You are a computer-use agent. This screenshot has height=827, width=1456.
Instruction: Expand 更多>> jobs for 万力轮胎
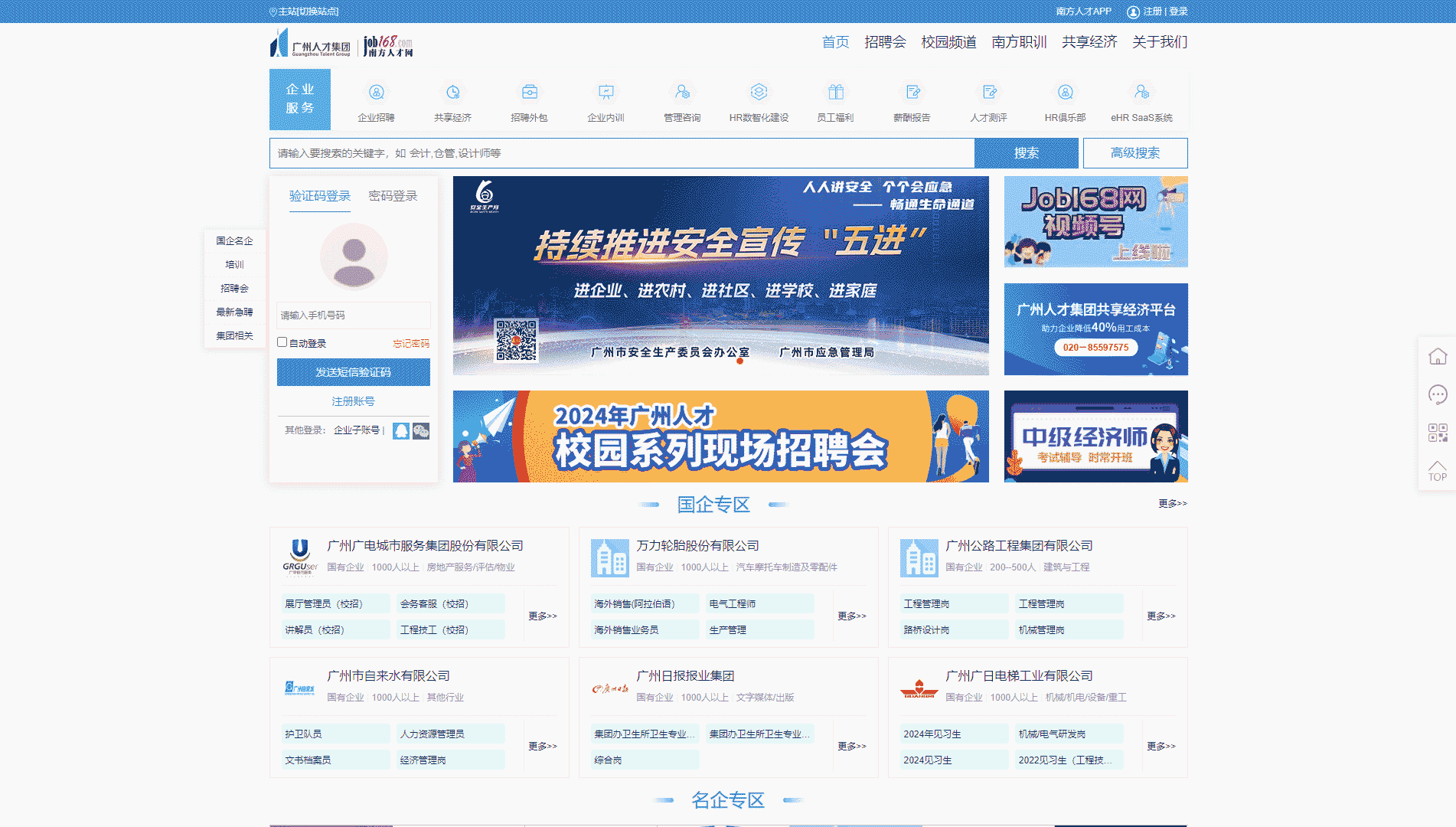pos(852,616)
